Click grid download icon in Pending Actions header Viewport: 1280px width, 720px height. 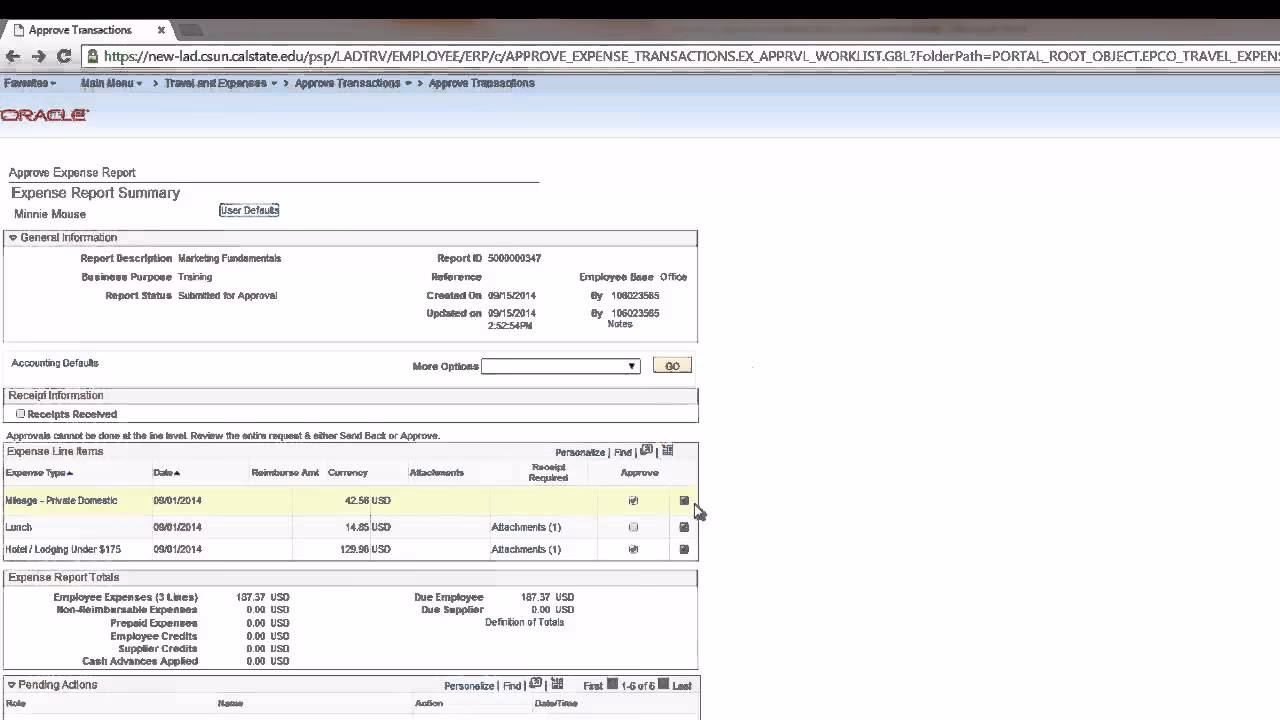557,685
